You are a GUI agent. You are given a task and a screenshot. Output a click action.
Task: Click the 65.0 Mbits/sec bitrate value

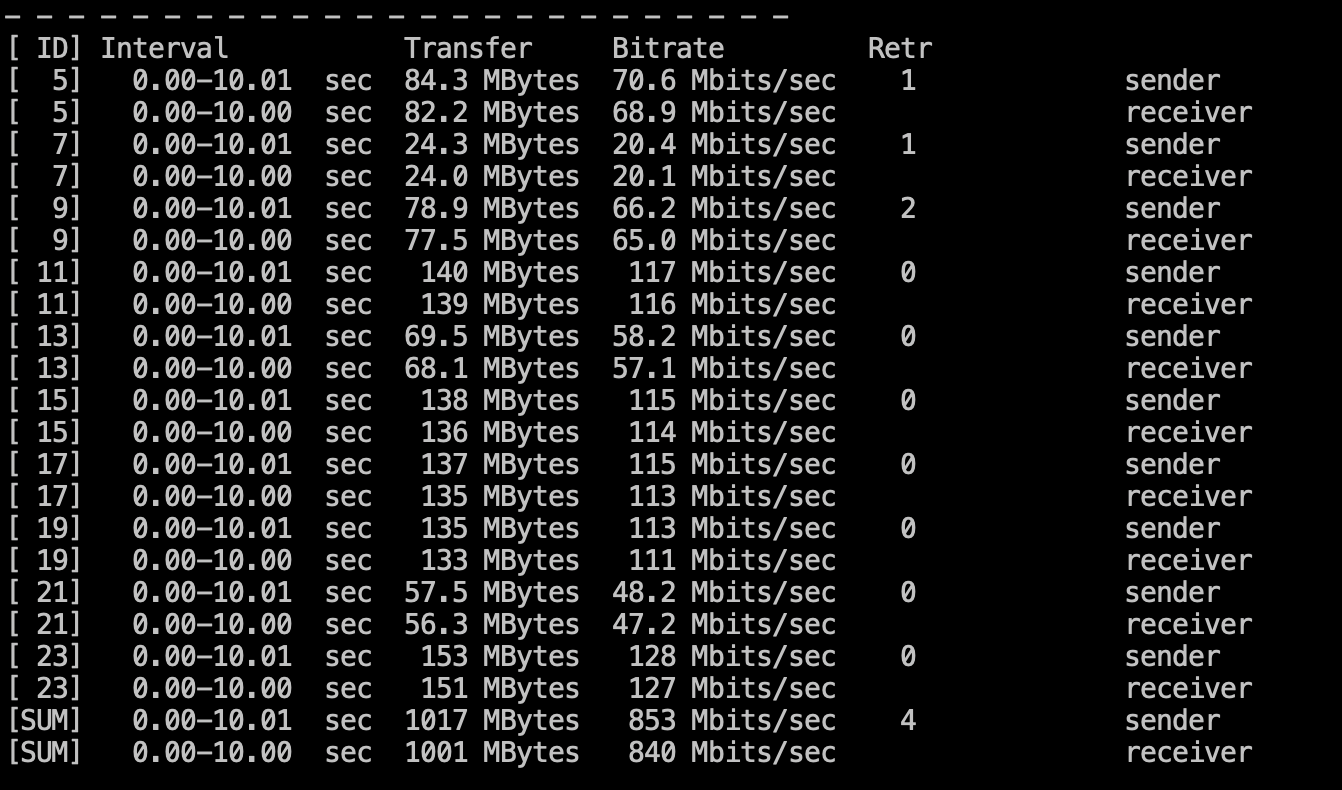(x=723, y=240)
